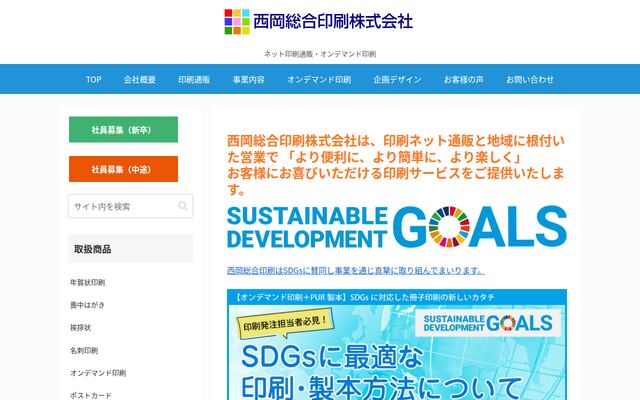Click orange 社員募集（中途） button
This screenshot has width=640, height=400.
point(123,169)
